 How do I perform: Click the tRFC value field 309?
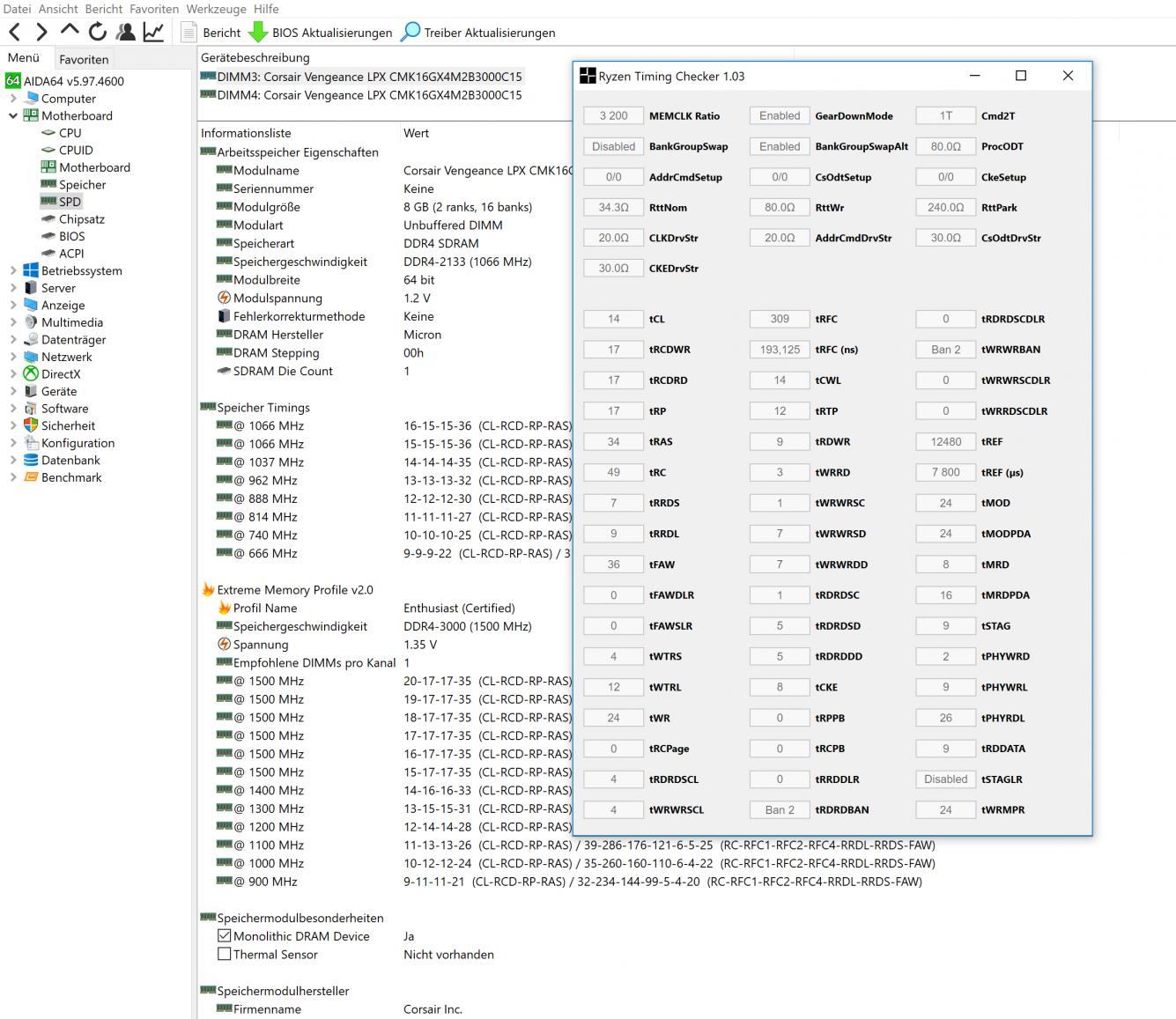[780, 319]
